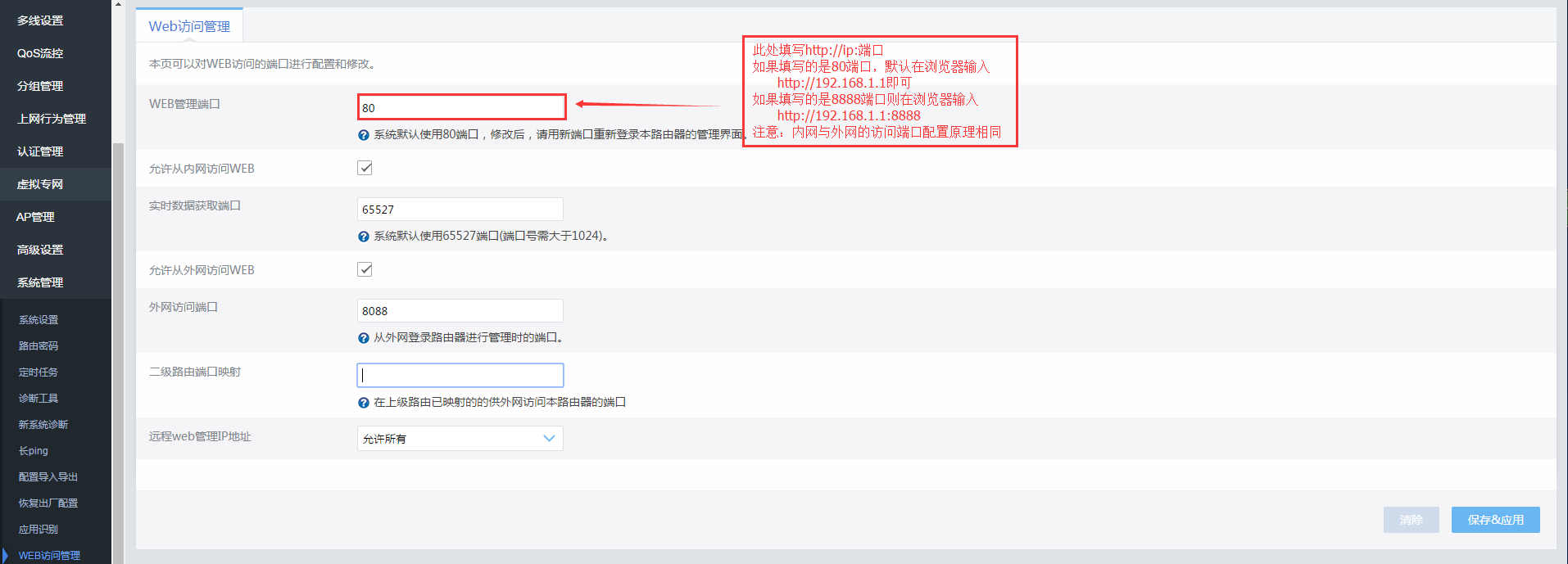Go to 诊断工具 sidebar item
1568x564 pixels.
tap(39, 399)
